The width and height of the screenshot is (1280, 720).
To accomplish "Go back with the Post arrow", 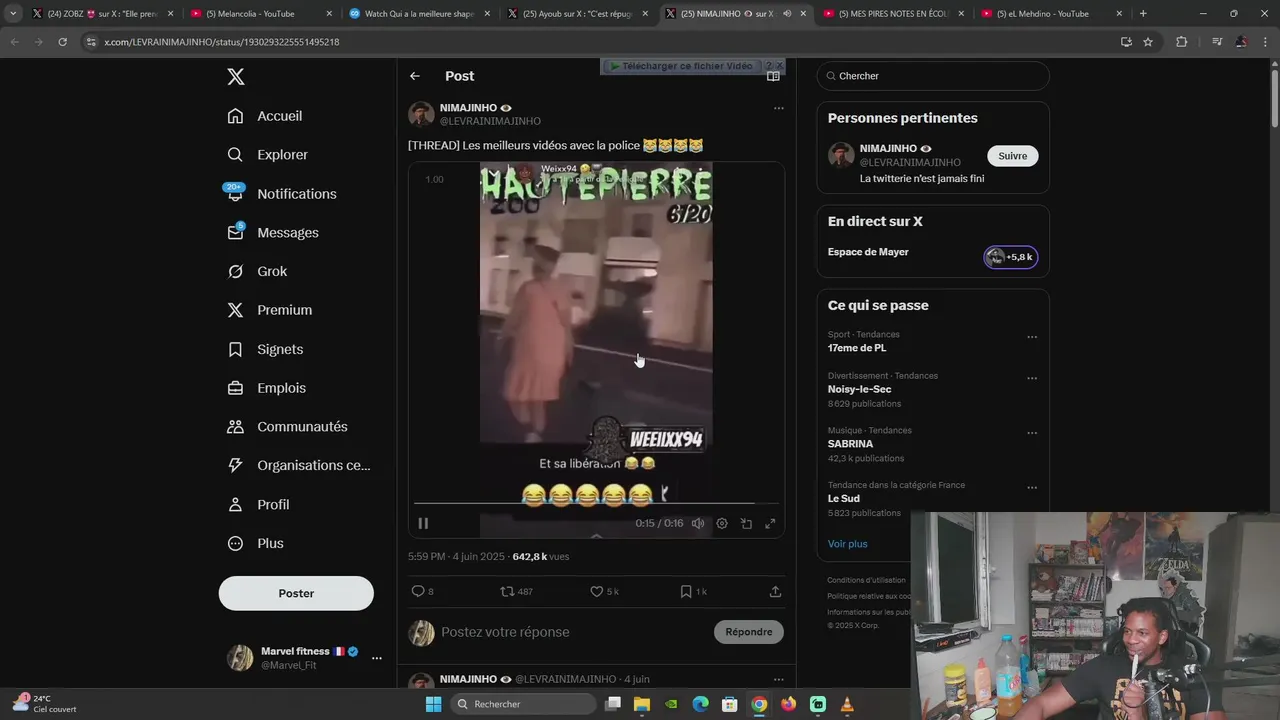I will 415,76.
